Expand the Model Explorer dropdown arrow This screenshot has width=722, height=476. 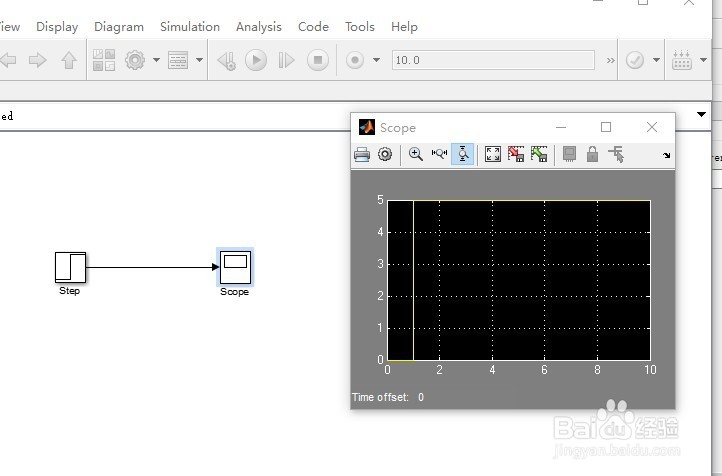(x=199, y=60)
